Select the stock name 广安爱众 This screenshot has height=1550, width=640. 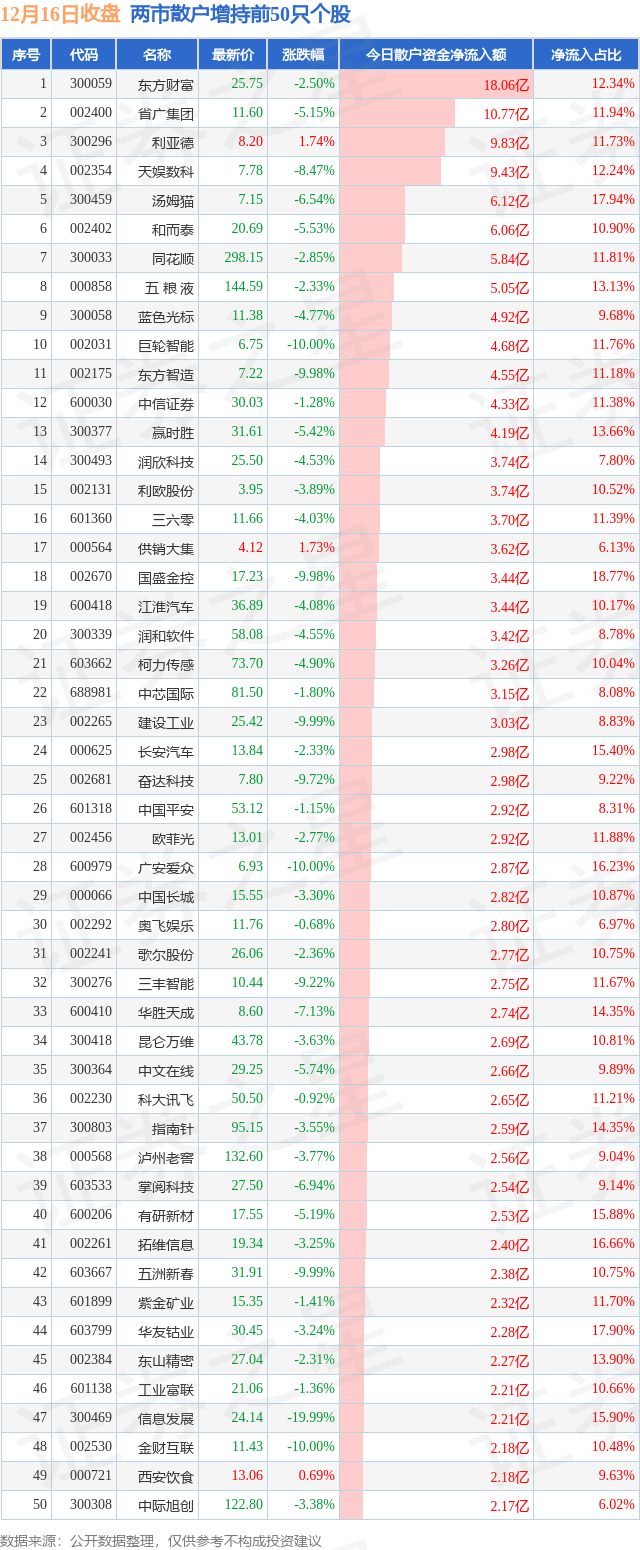pyautogui.click(x=166, y=867)
